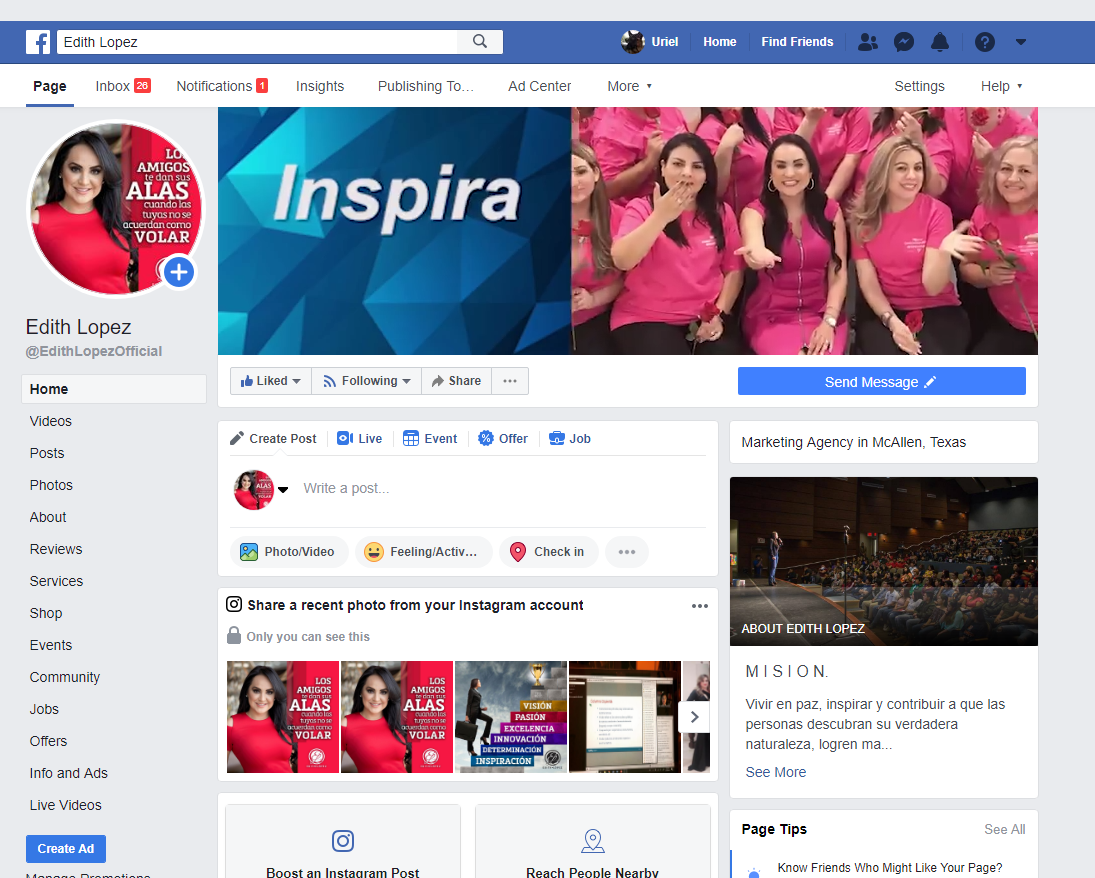The height and width of the screenshot is (878, 1095).
Task: Click the search field containing Edith Lopez
Action: 257,42
